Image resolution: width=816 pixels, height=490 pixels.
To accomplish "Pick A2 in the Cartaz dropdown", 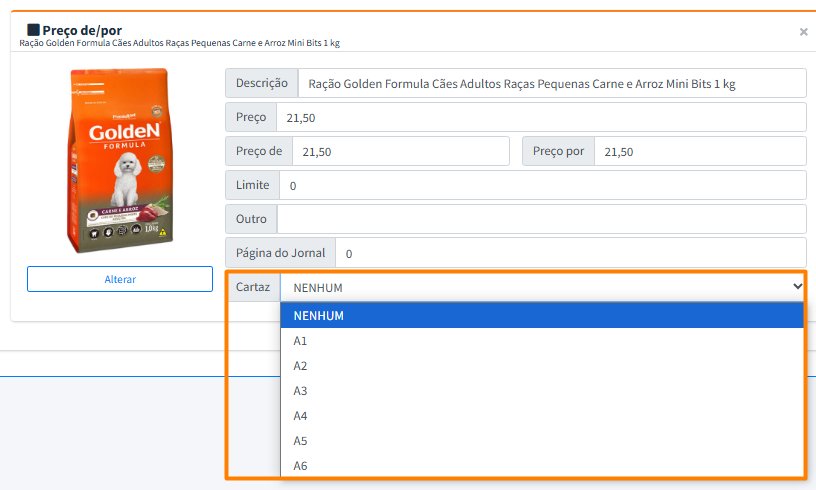I will tap(542, 366).
